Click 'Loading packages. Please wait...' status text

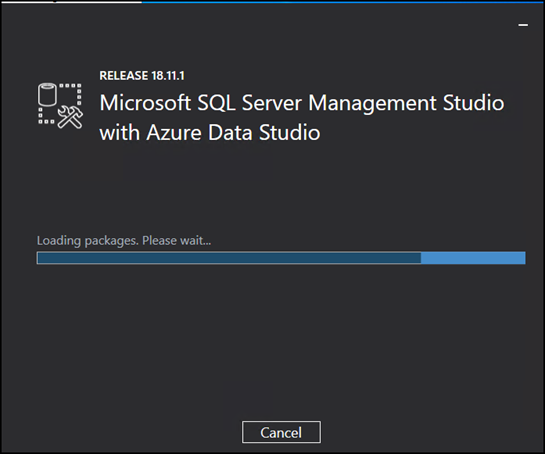[x=124, y=241]
